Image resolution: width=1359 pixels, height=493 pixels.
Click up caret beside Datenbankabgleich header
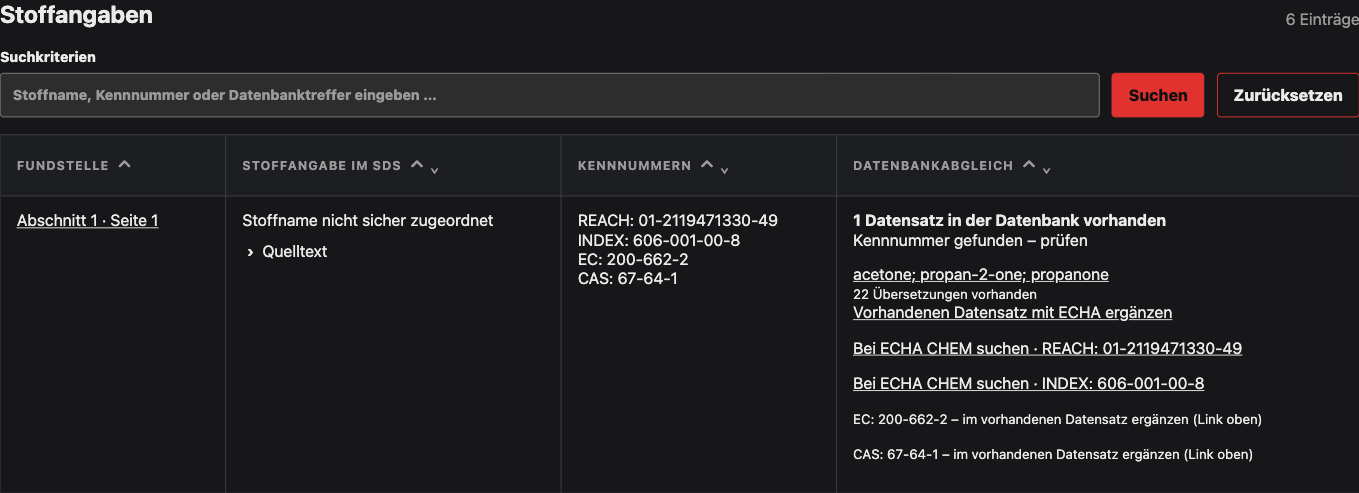(x=1029, y=165)
